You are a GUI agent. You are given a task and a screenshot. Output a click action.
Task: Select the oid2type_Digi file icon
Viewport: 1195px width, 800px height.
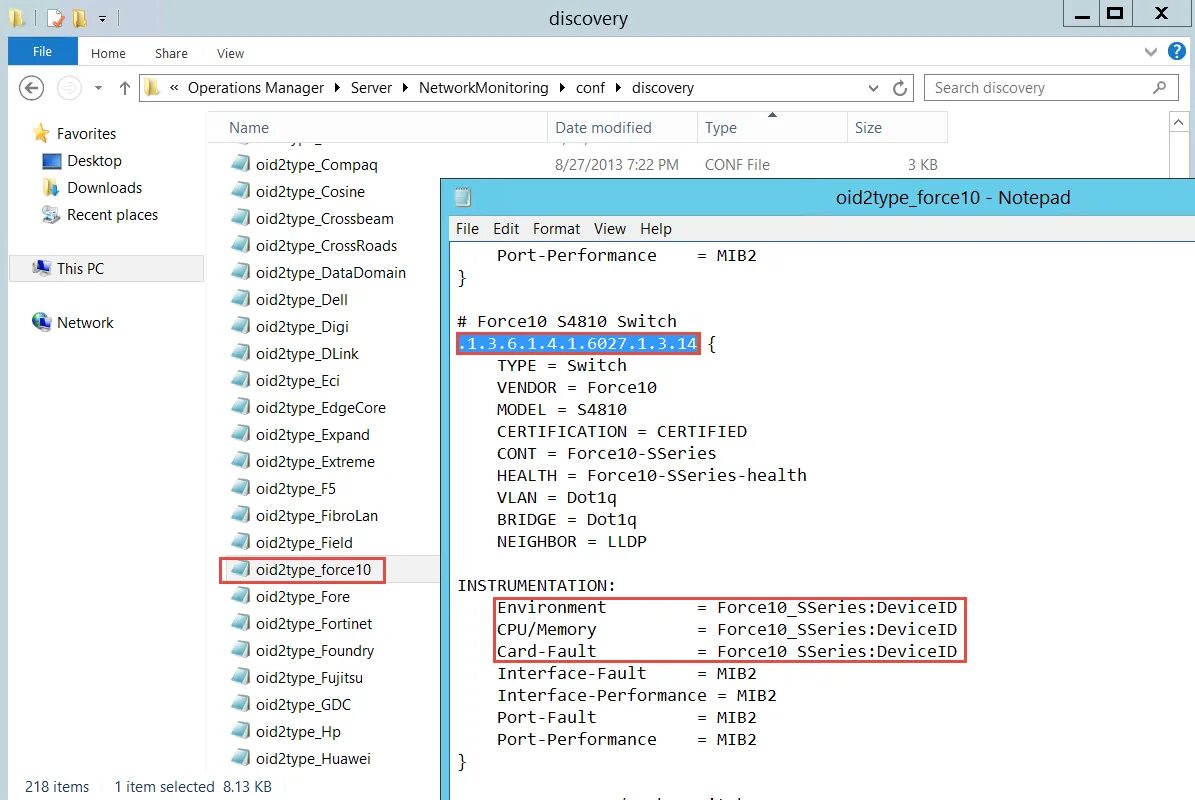pos(241,326)
